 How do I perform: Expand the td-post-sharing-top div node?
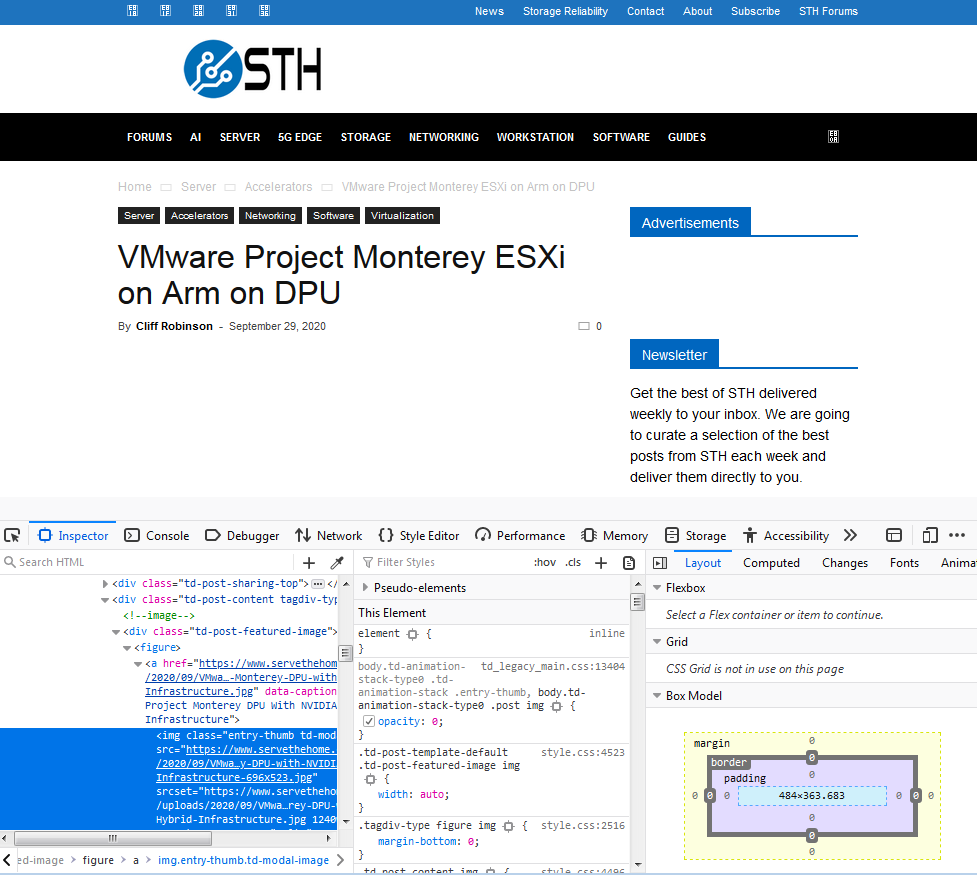click(105, 584)
